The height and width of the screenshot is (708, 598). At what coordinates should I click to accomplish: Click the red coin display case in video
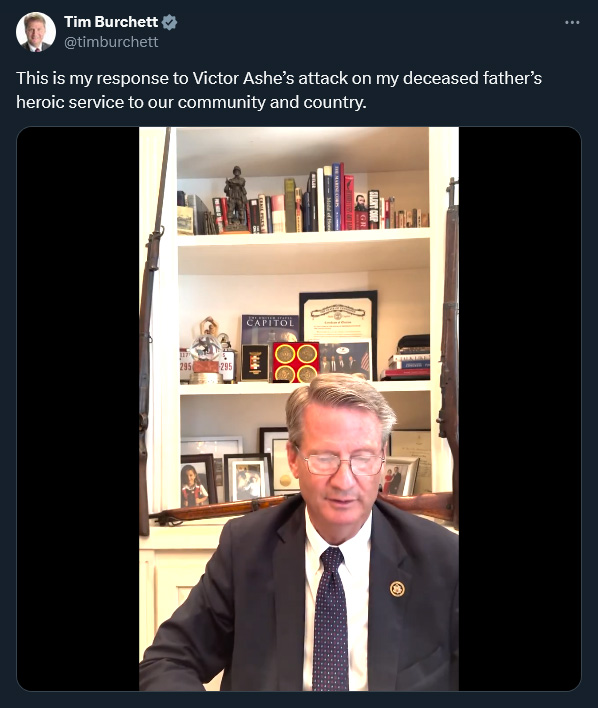tap(296, 362)
